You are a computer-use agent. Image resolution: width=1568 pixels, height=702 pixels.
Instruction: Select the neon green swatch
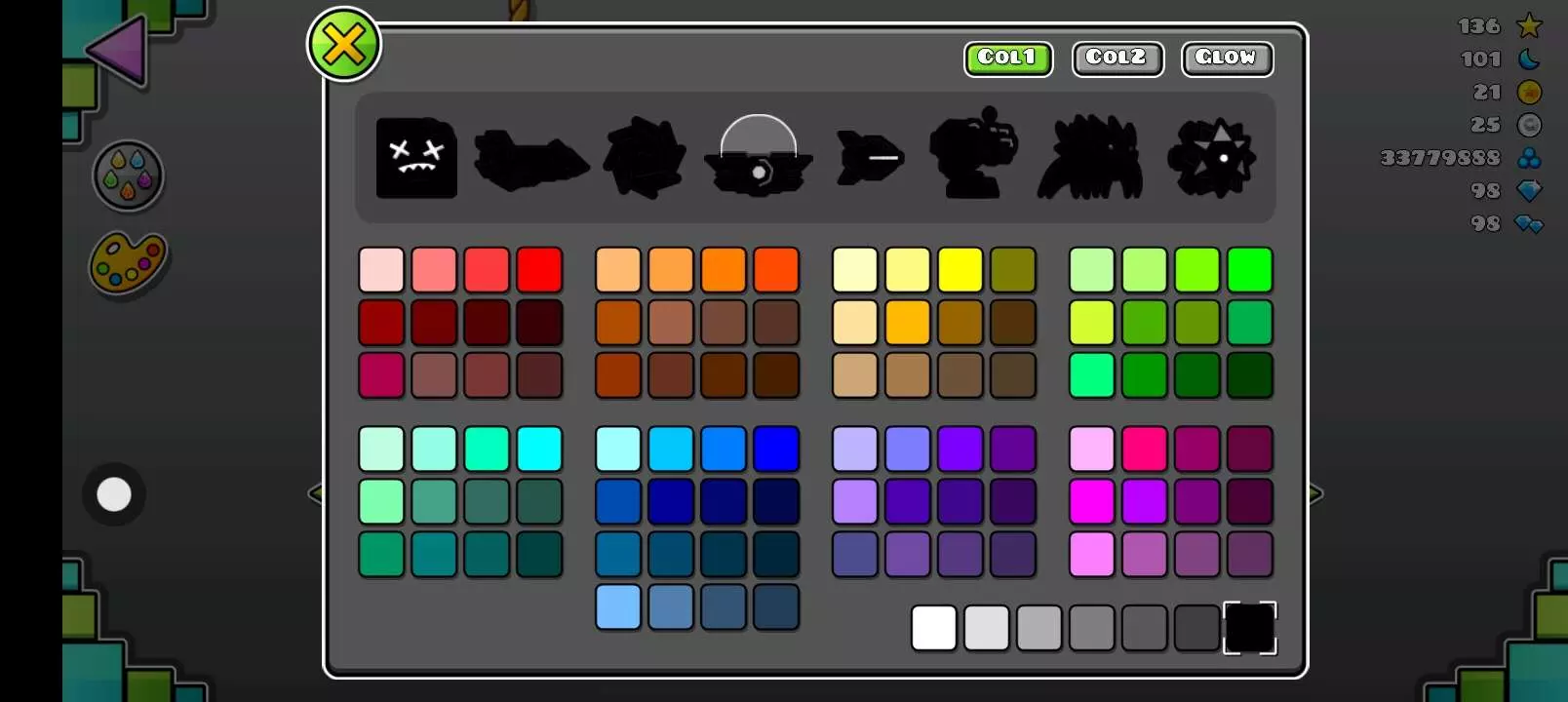(x=1250, y=270)
